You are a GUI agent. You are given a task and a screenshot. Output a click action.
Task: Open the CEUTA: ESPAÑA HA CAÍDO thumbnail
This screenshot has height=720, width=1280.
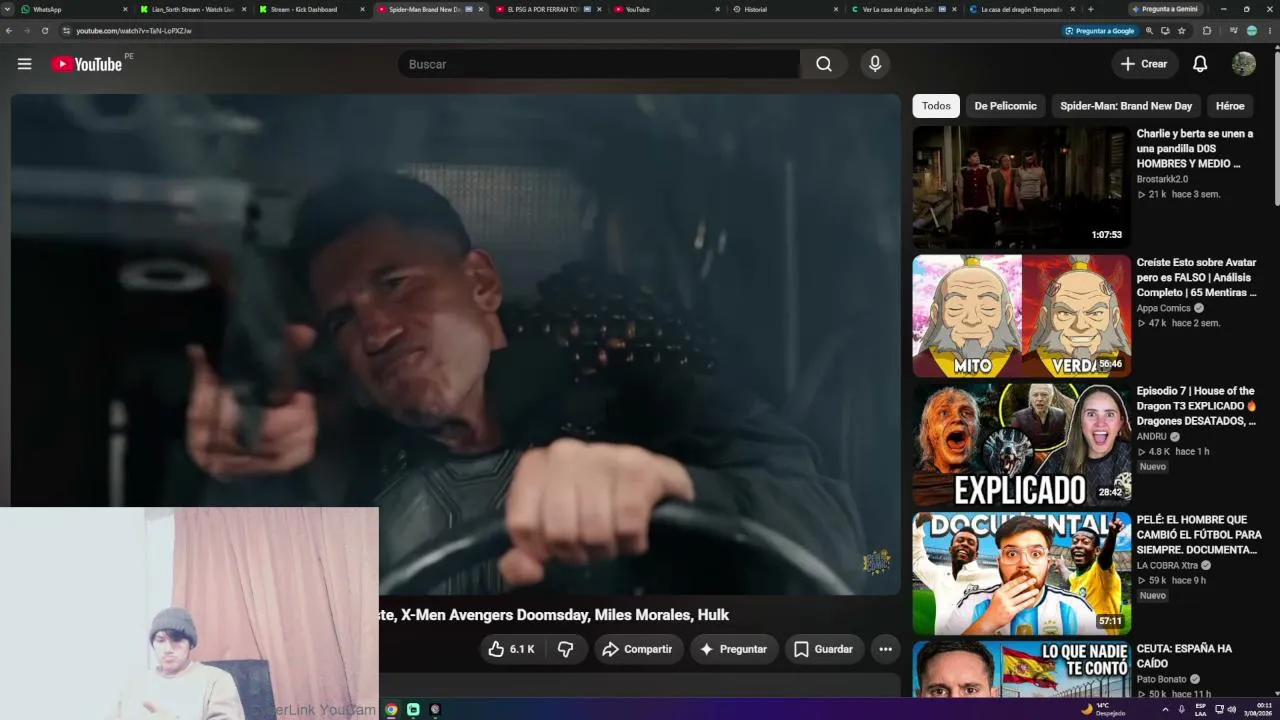pyautogui.click(x=1021, y=669)
